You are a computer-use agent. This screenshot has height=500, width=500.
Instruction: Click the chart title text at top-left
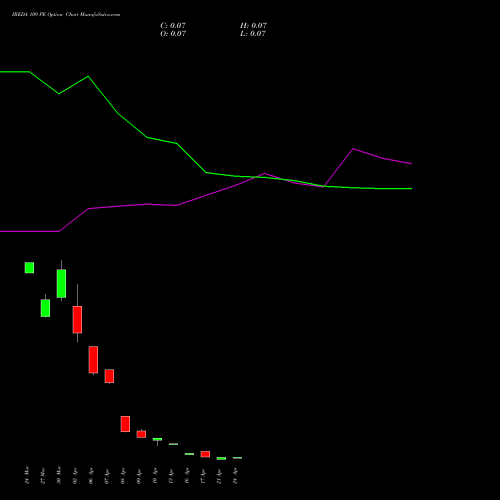point(66,15)
